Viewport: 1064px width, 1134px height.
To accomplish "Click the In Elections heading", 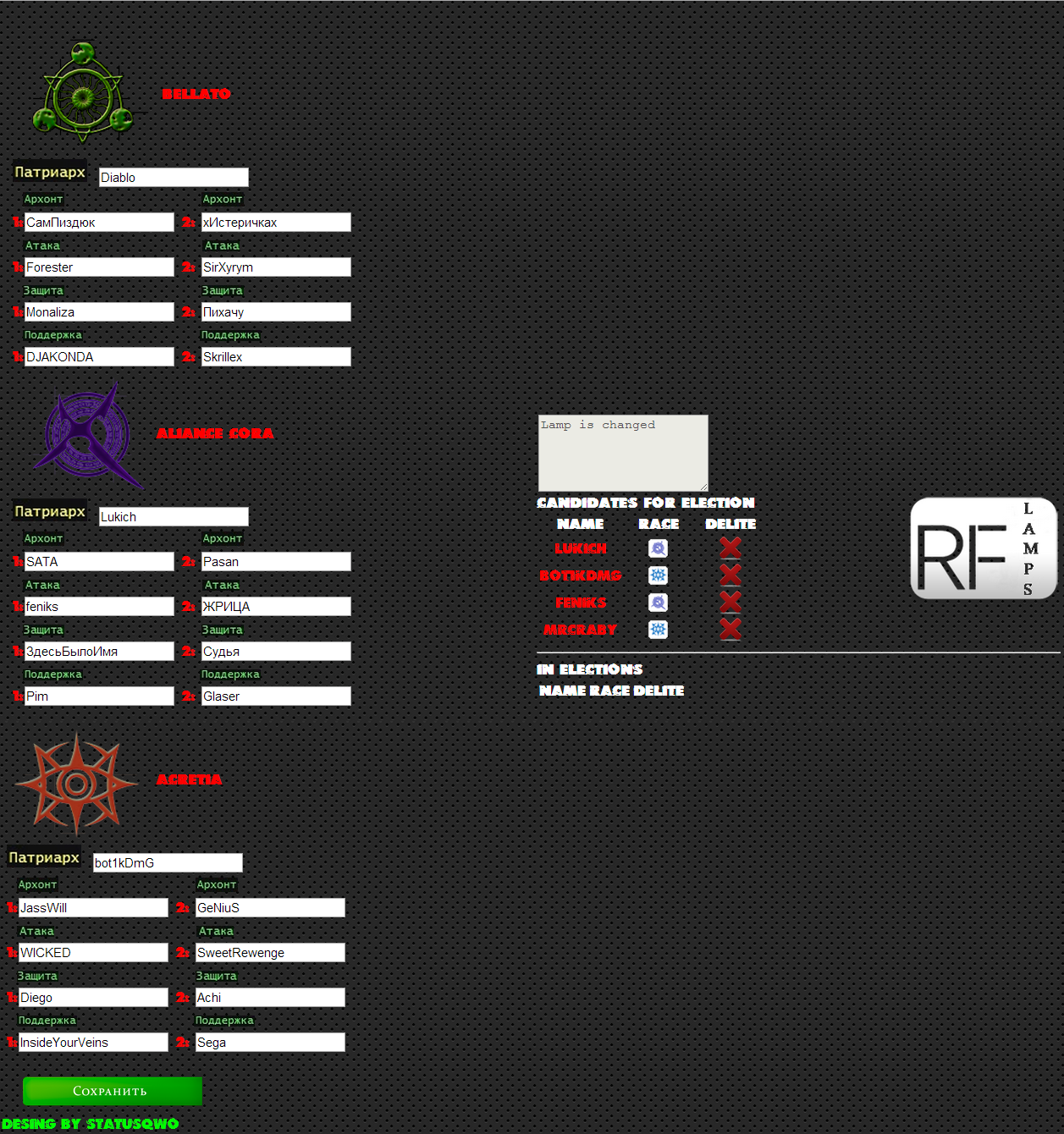I will click(x=590, y=669).
